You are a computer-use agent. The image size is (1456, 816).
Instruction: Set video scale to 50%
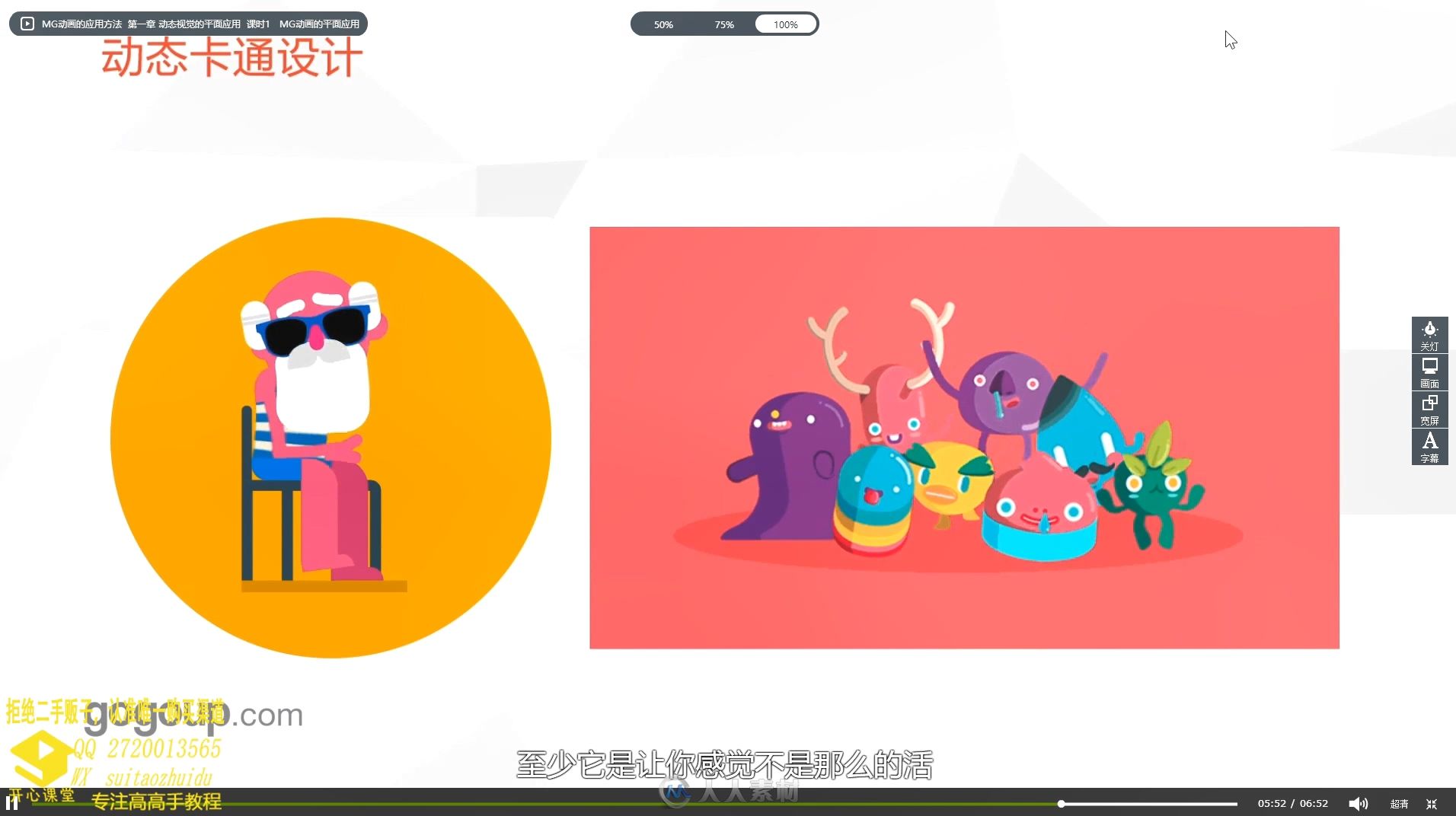[x=663, y=24]
